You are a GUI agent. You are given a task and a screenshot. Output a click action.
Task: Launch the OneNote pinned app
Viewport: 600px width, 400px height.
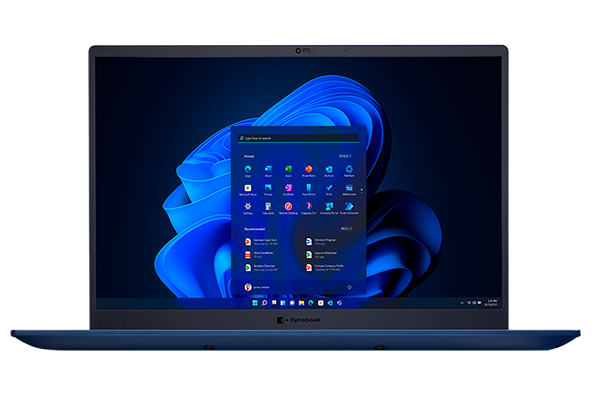(x=287, y=189)
